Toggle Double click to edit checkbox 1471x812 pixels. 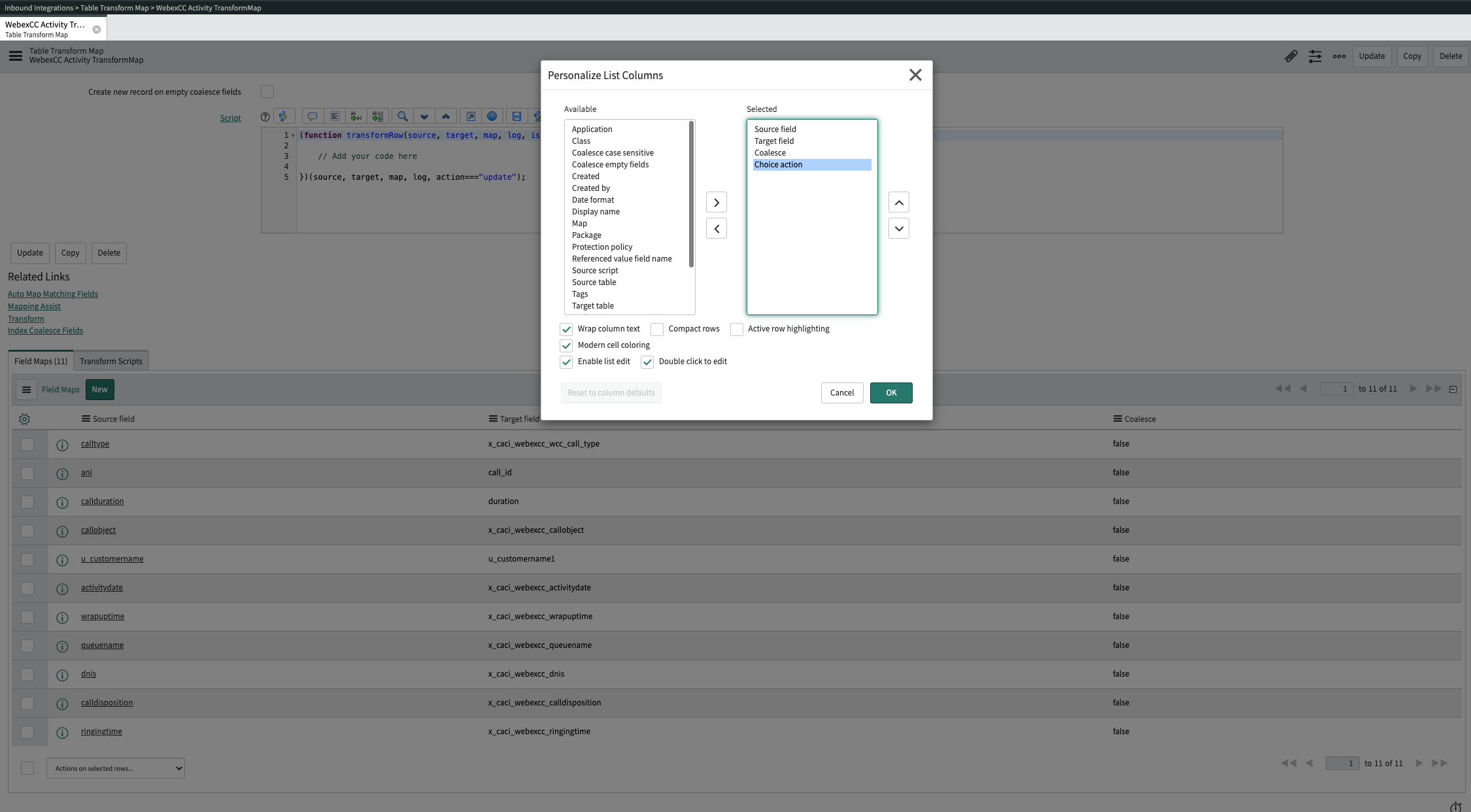tap(647, 362)
